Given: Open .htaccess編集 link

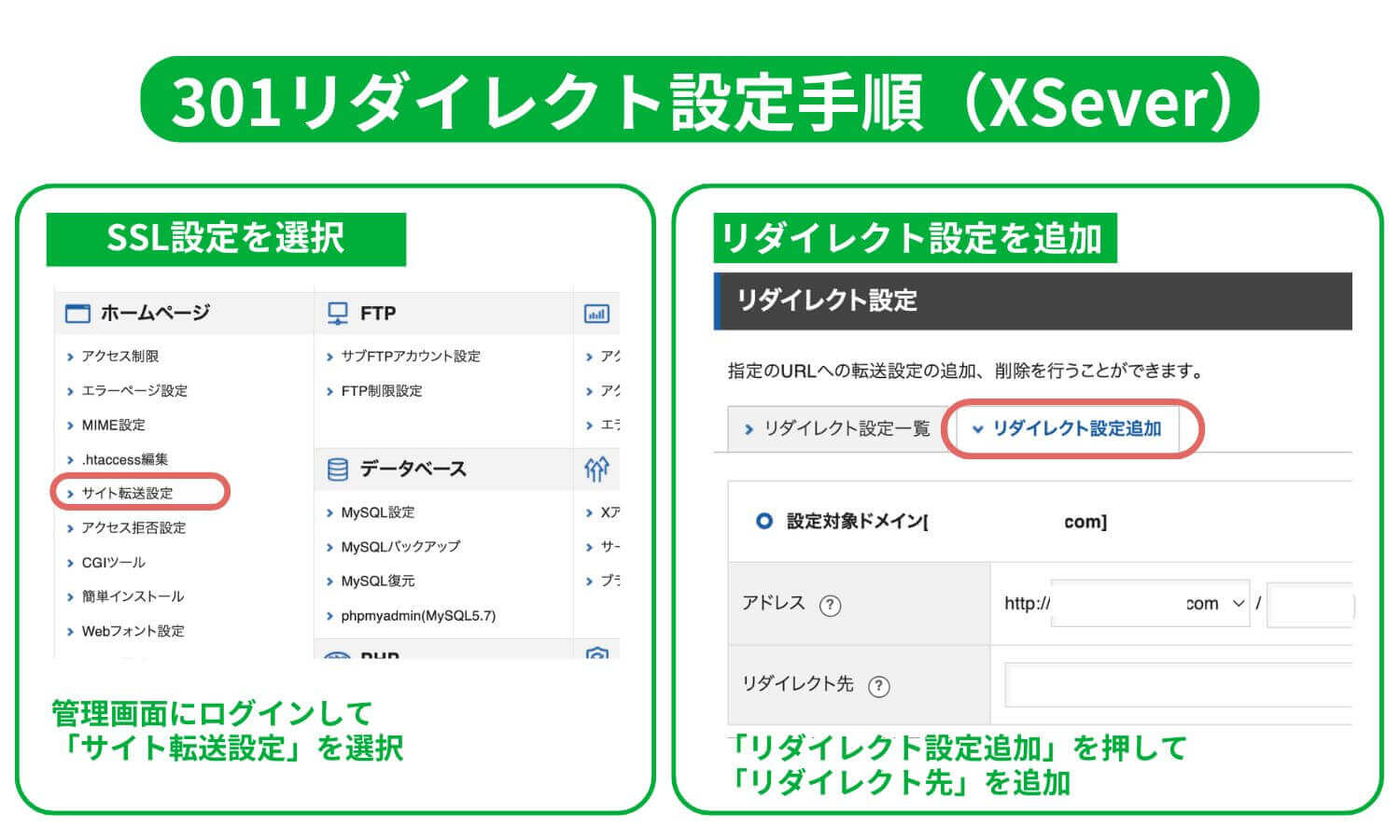Looking at the screenshot, I should pyautogui.click(x=125, y=459).
